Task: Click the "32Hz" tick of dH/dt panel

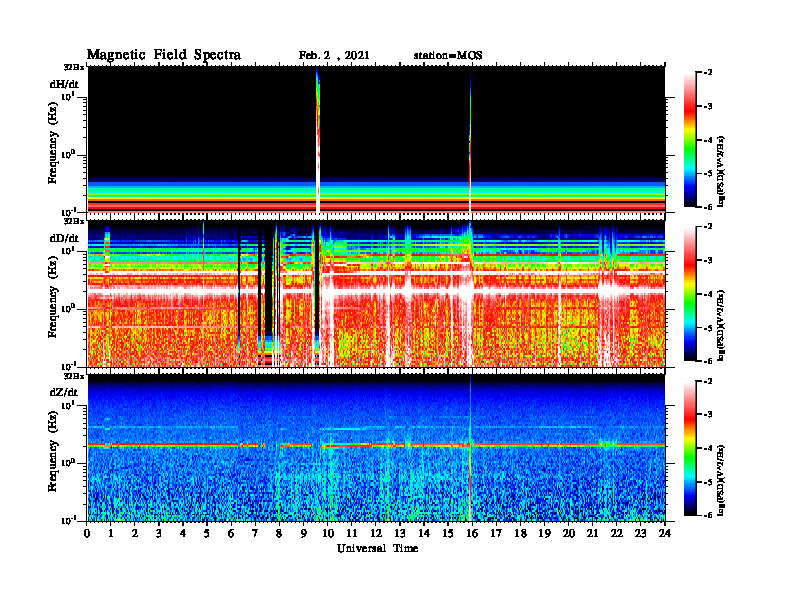Action: [x=74, y=67]
